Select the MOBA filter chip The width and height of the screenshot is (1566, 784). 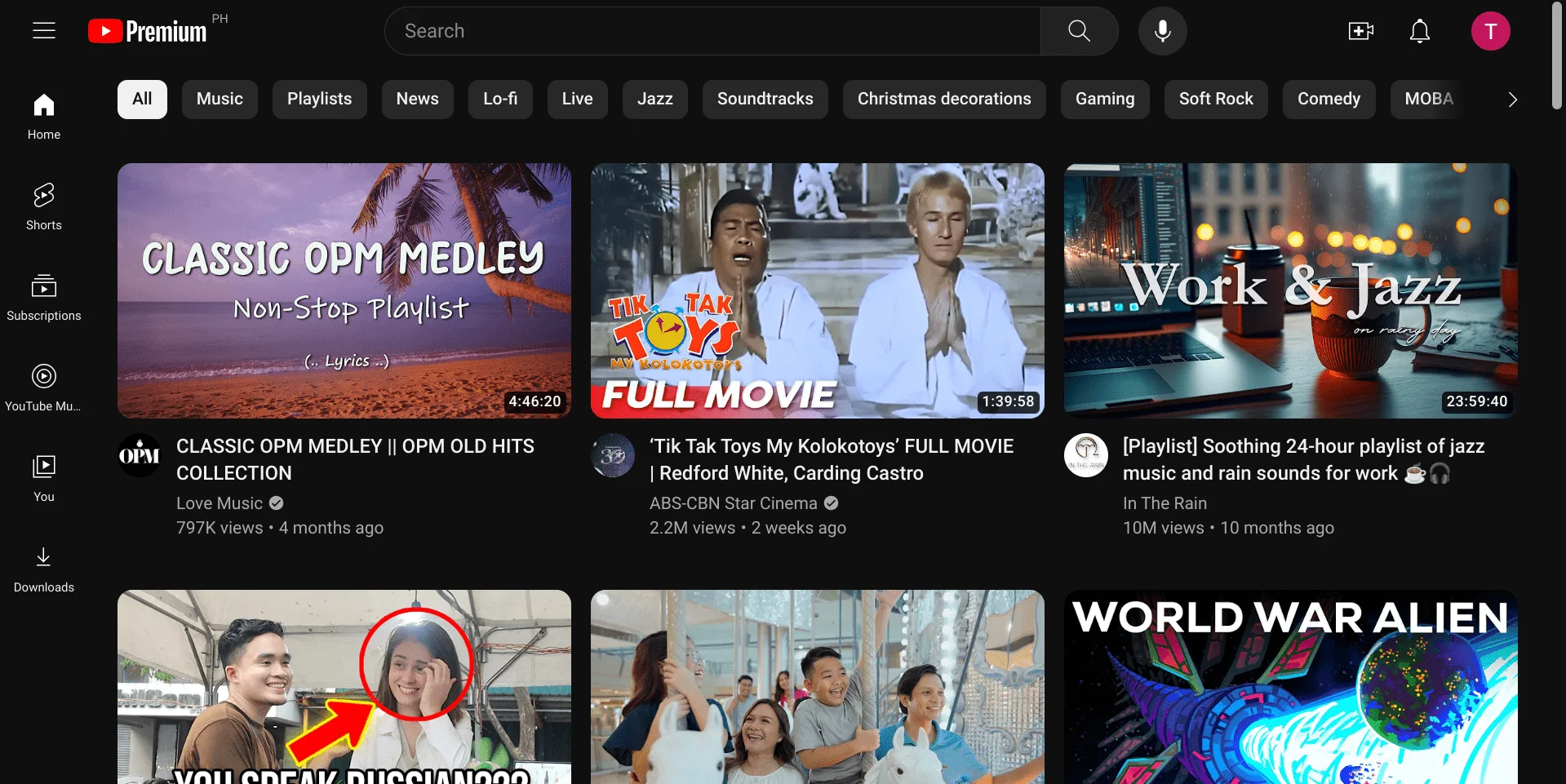pos(1429,100)
